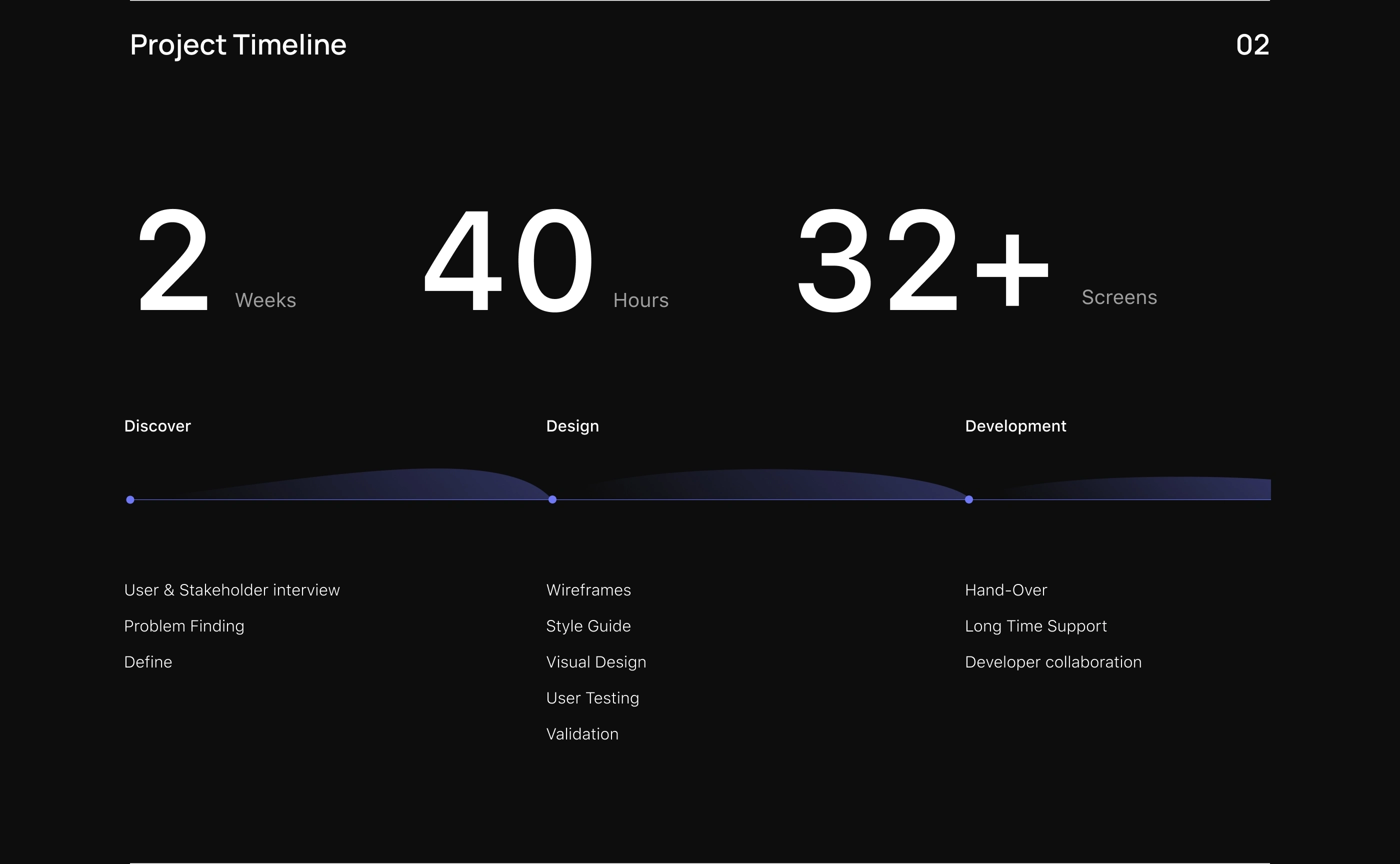Click the User Testing item

pos(592,697)
